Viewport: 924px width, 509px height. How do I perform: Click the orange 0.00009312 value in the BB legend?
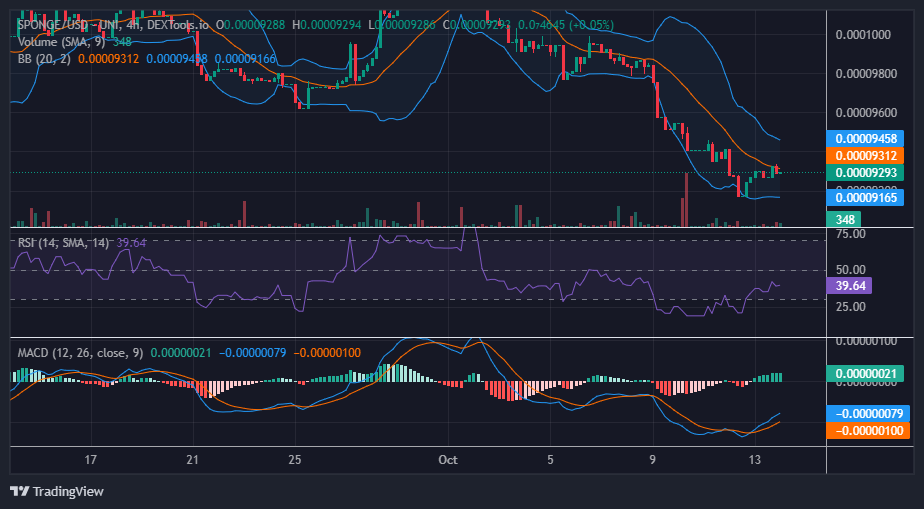pos(108,59)
